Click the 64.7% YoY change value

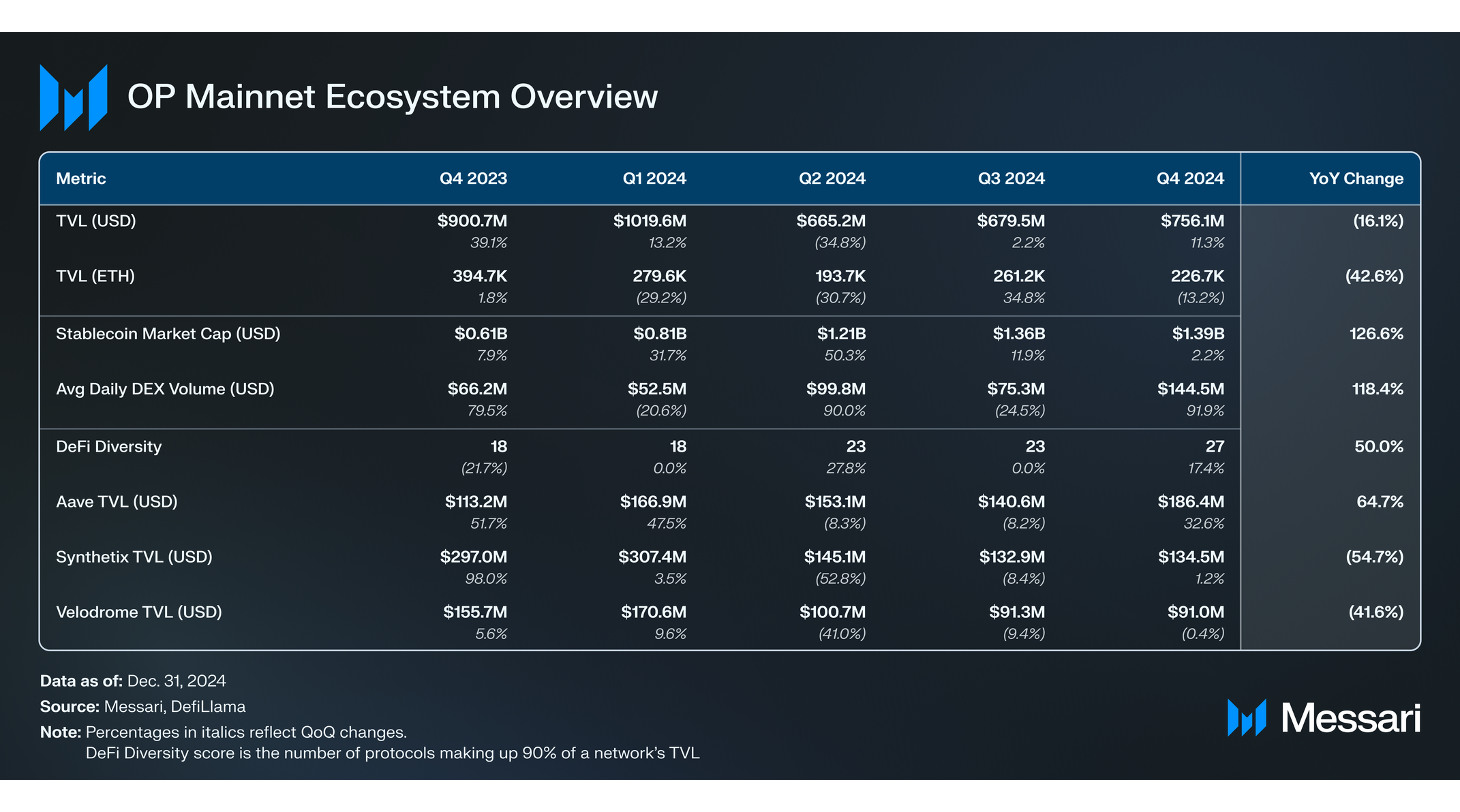[1380, 502]
